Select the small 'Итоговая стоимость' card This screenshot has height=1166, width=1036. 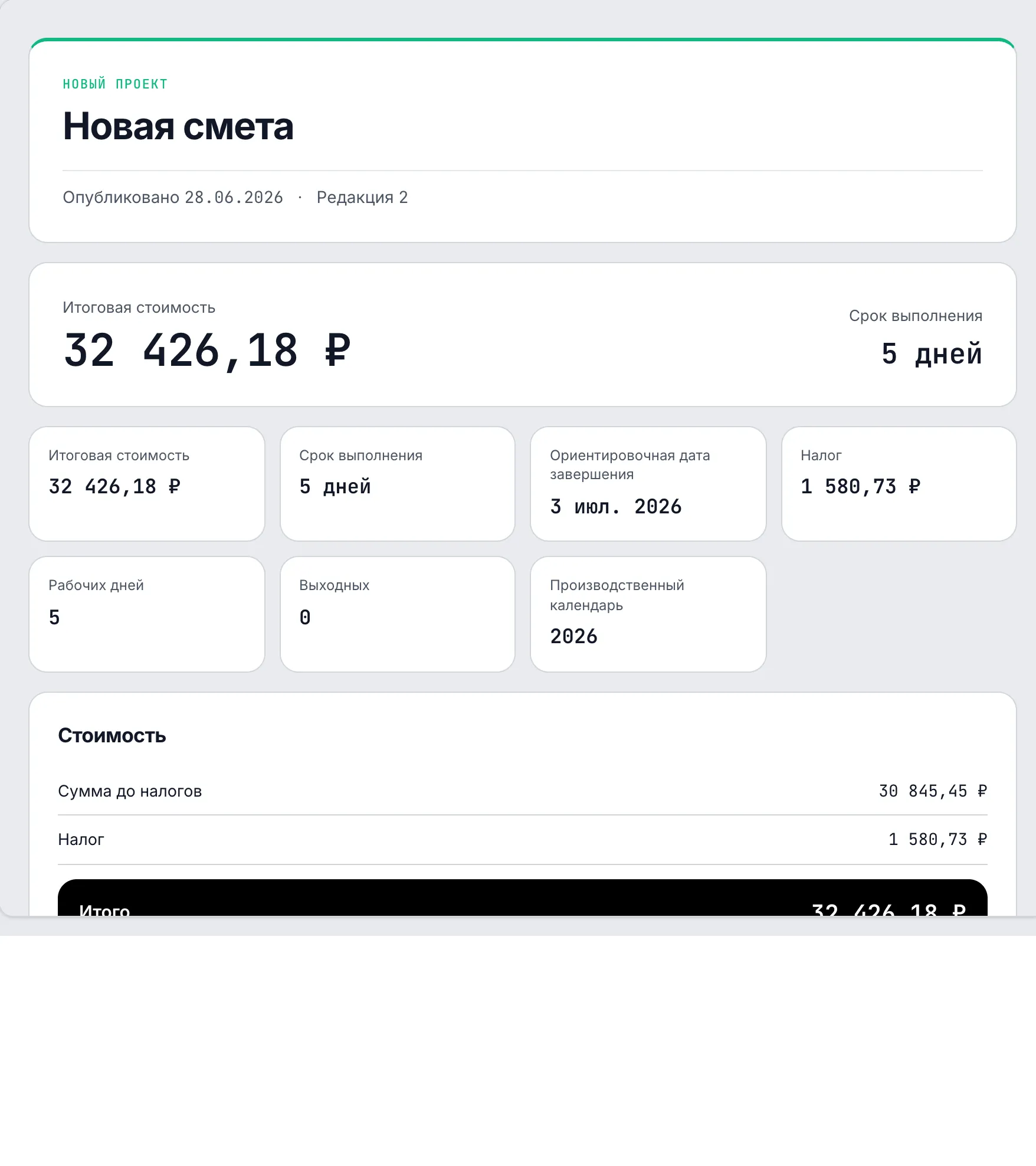click(147, 484)
